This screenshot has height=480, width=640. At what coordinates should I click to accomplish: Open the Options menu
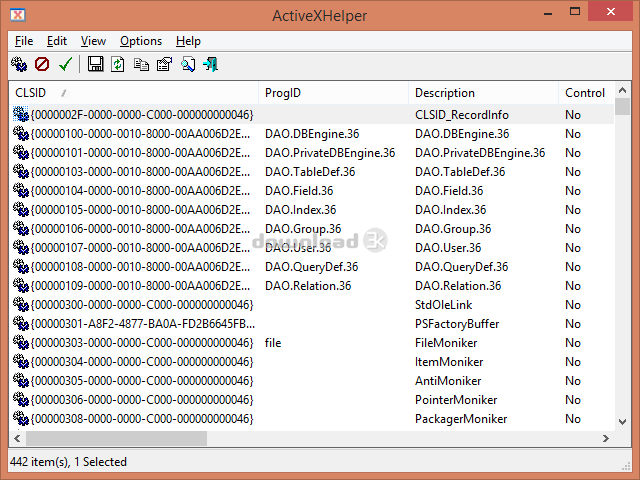pyautogui.click(x=141, y=41)
